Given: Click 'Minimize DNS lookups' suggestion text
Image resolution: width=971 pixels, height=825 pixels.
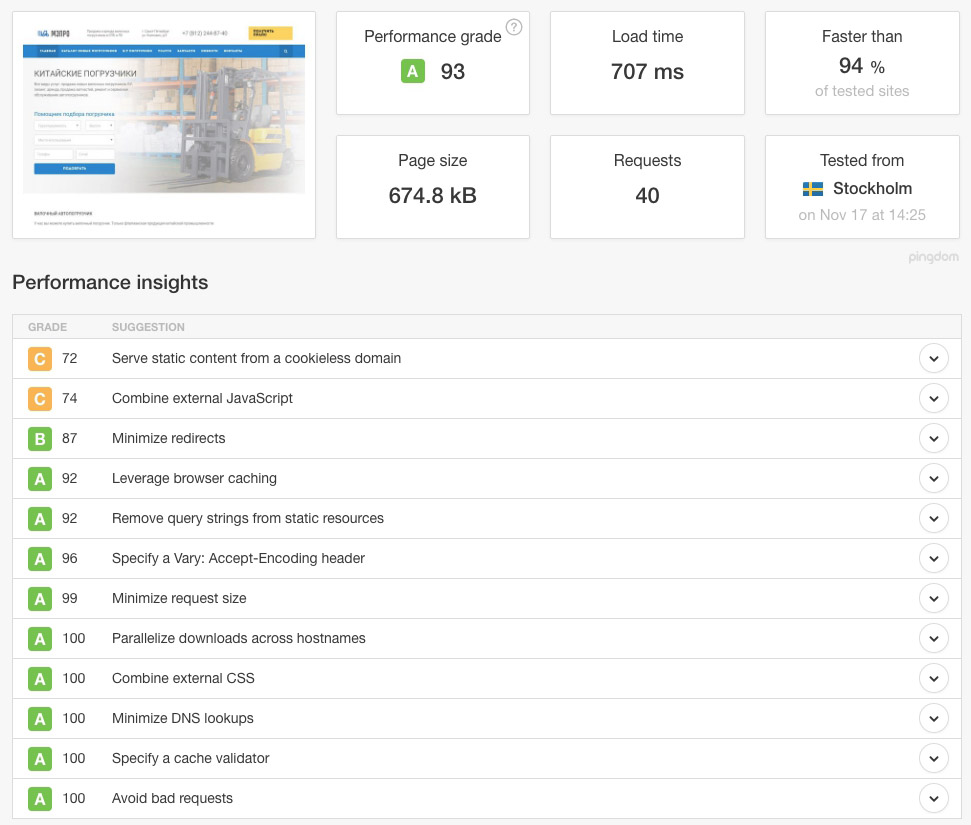Looking at the screenshot, I should 183,718.
